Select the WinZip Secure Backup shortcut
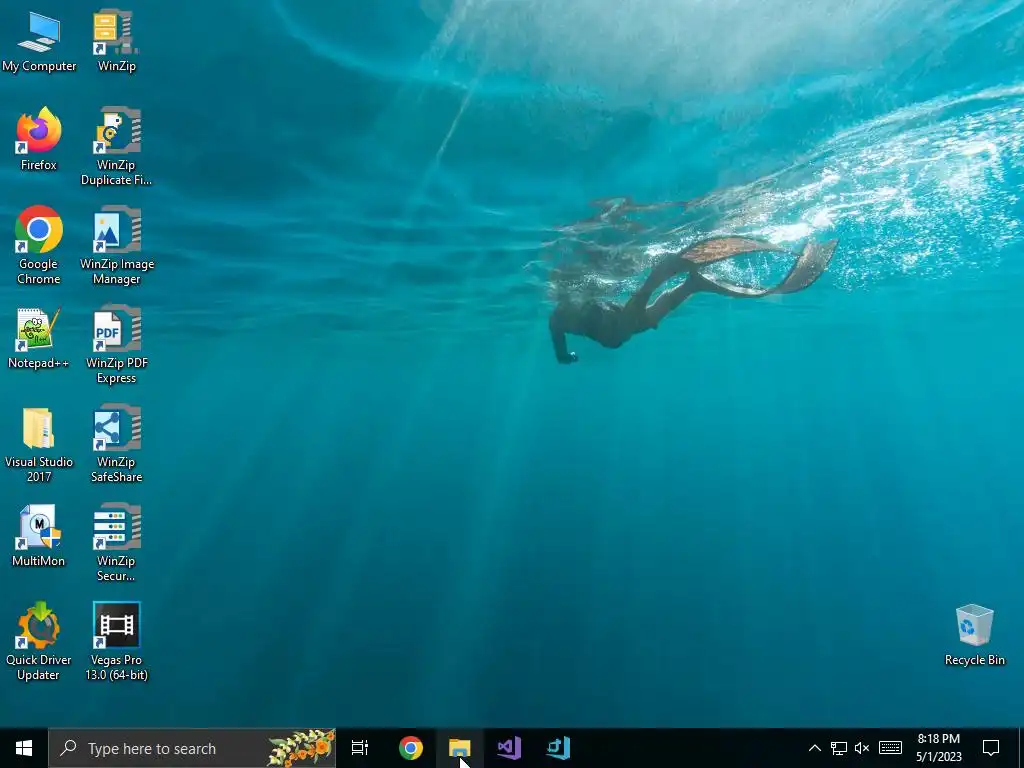This screenshot has height=768, width=1024. (x=116, y=542)
